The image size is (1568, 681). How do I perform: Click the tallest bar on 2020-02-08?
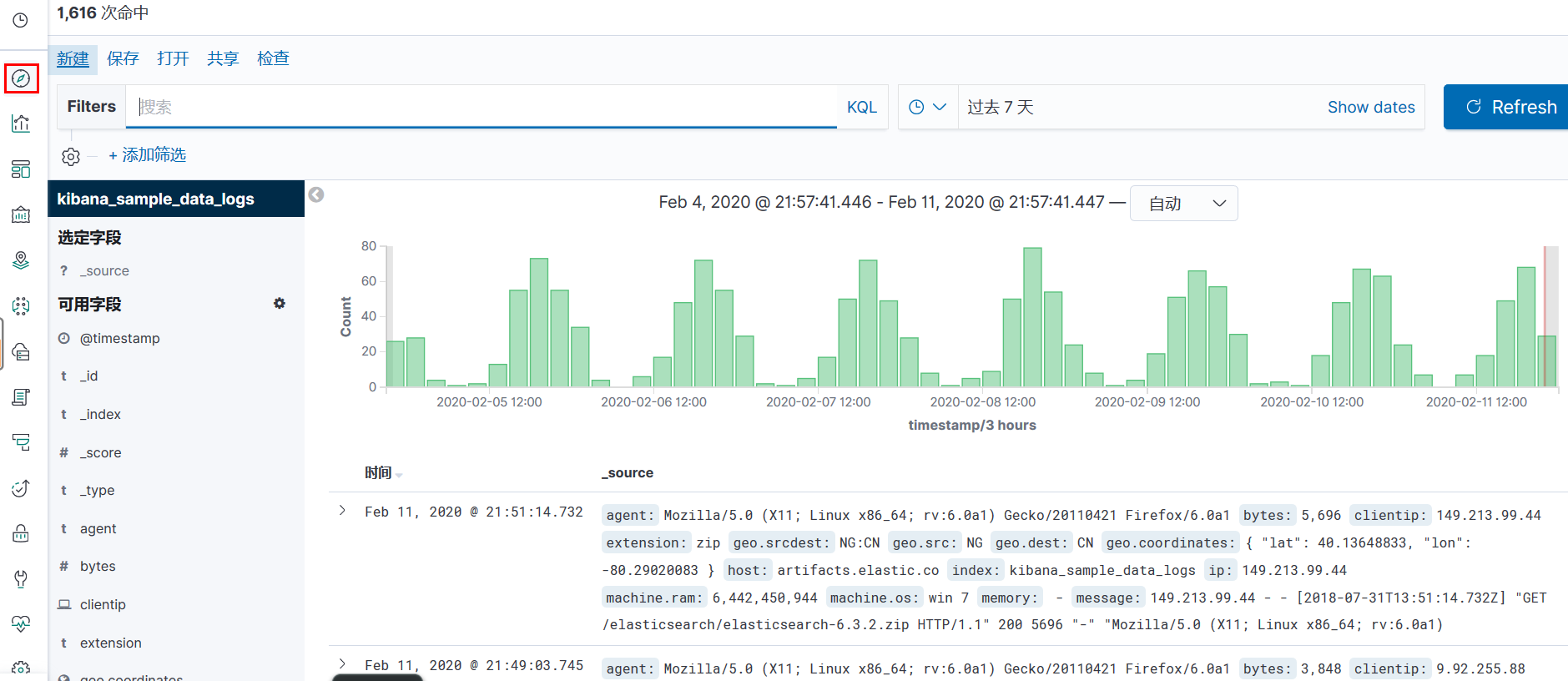point(1032,317)
